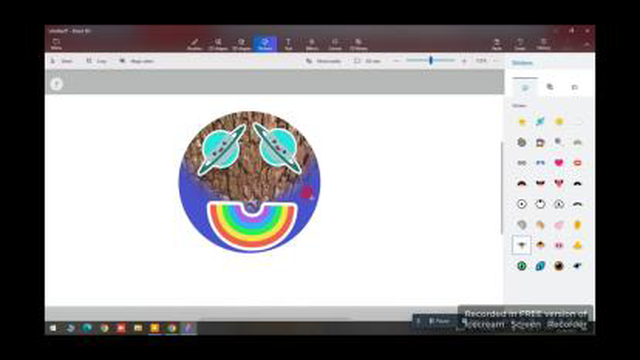Image resolution: width=640 pixels, height=360 pixels.
Task: Open the Paint 3D Menu
Action: pyautogui.click(x=56, y=44)
